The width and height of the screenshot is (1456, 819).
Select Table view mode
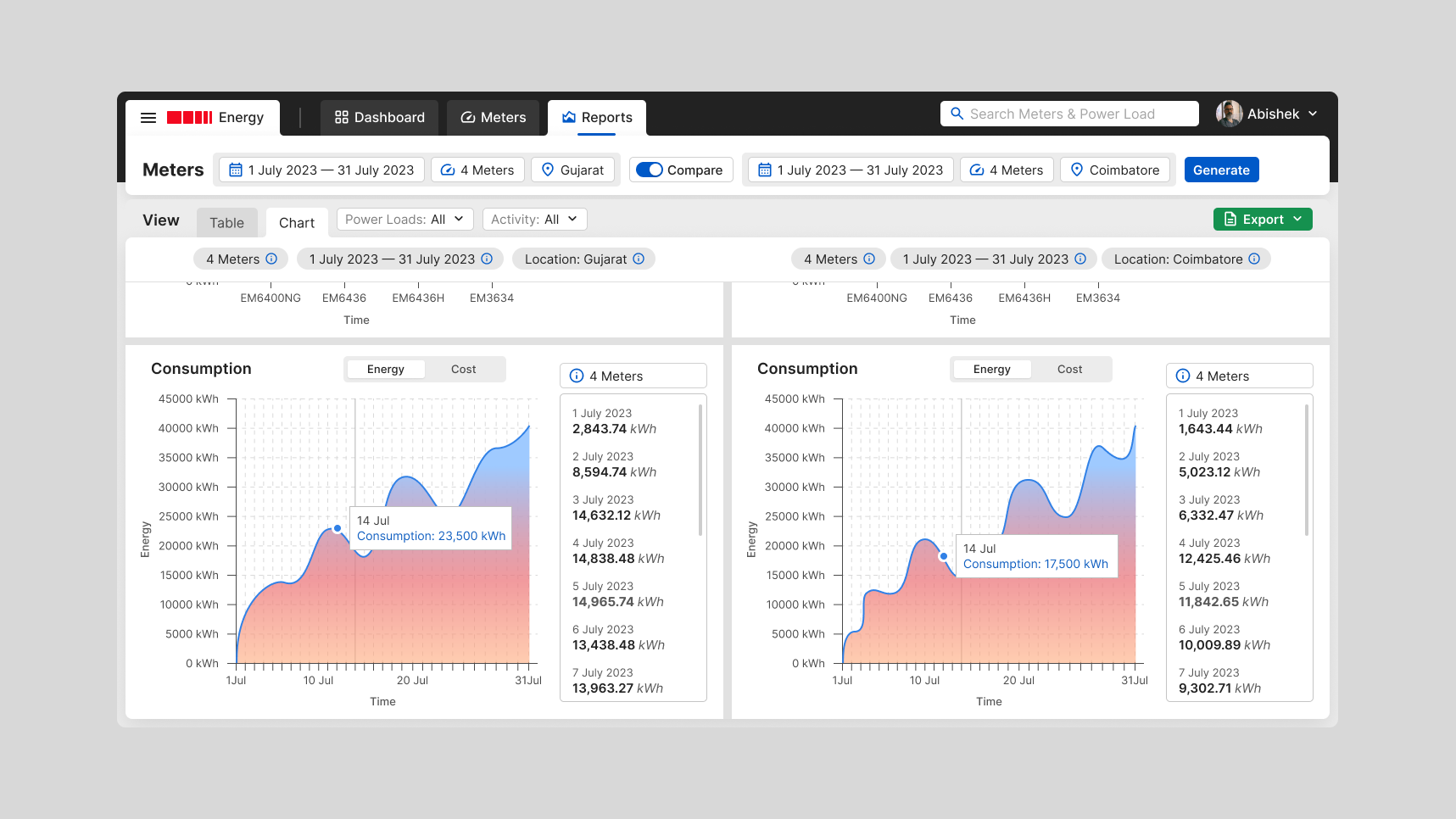[x=226, y=221]
